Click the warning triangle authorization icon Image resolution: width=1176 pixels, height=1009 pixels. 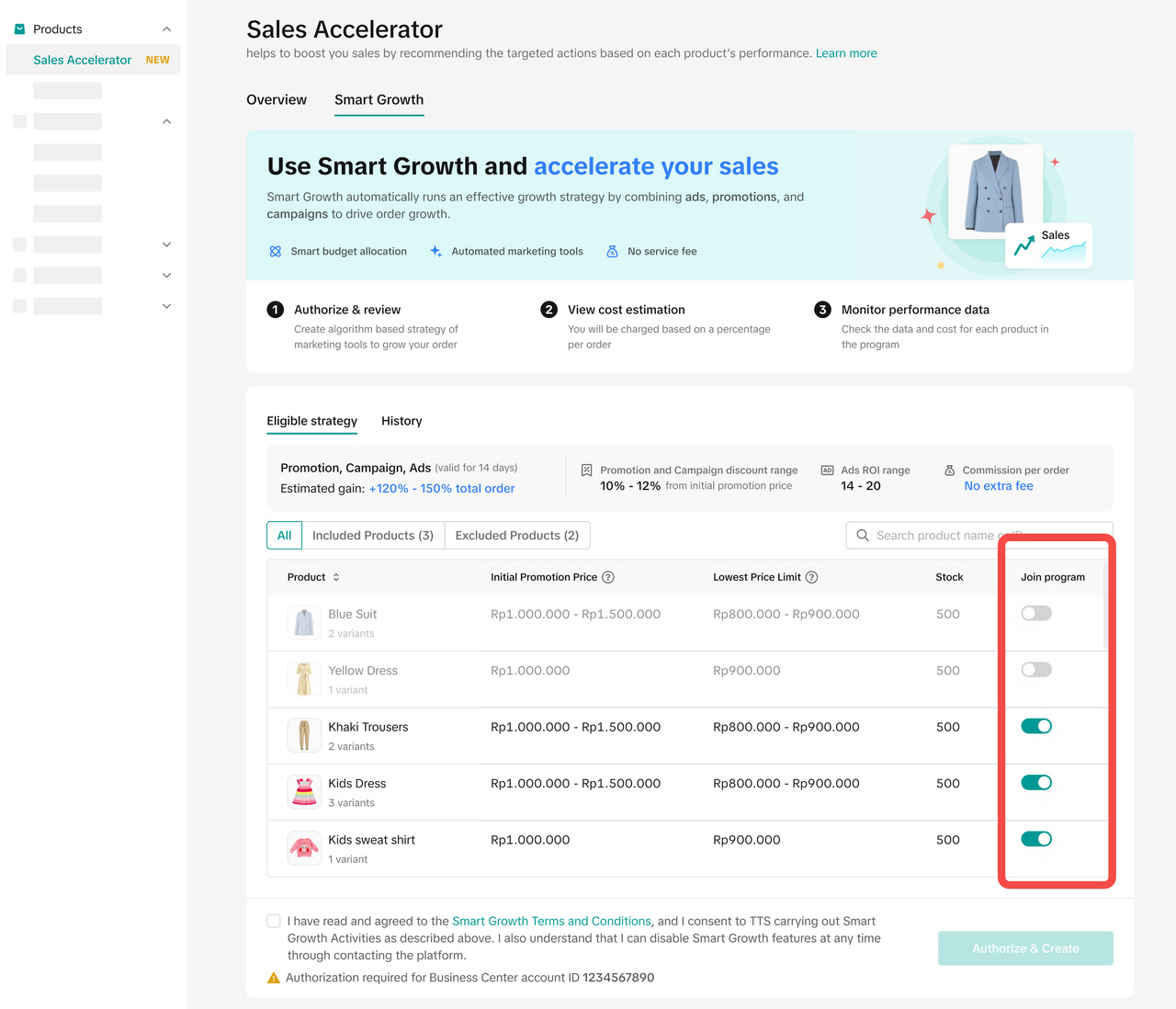[274, 978]
